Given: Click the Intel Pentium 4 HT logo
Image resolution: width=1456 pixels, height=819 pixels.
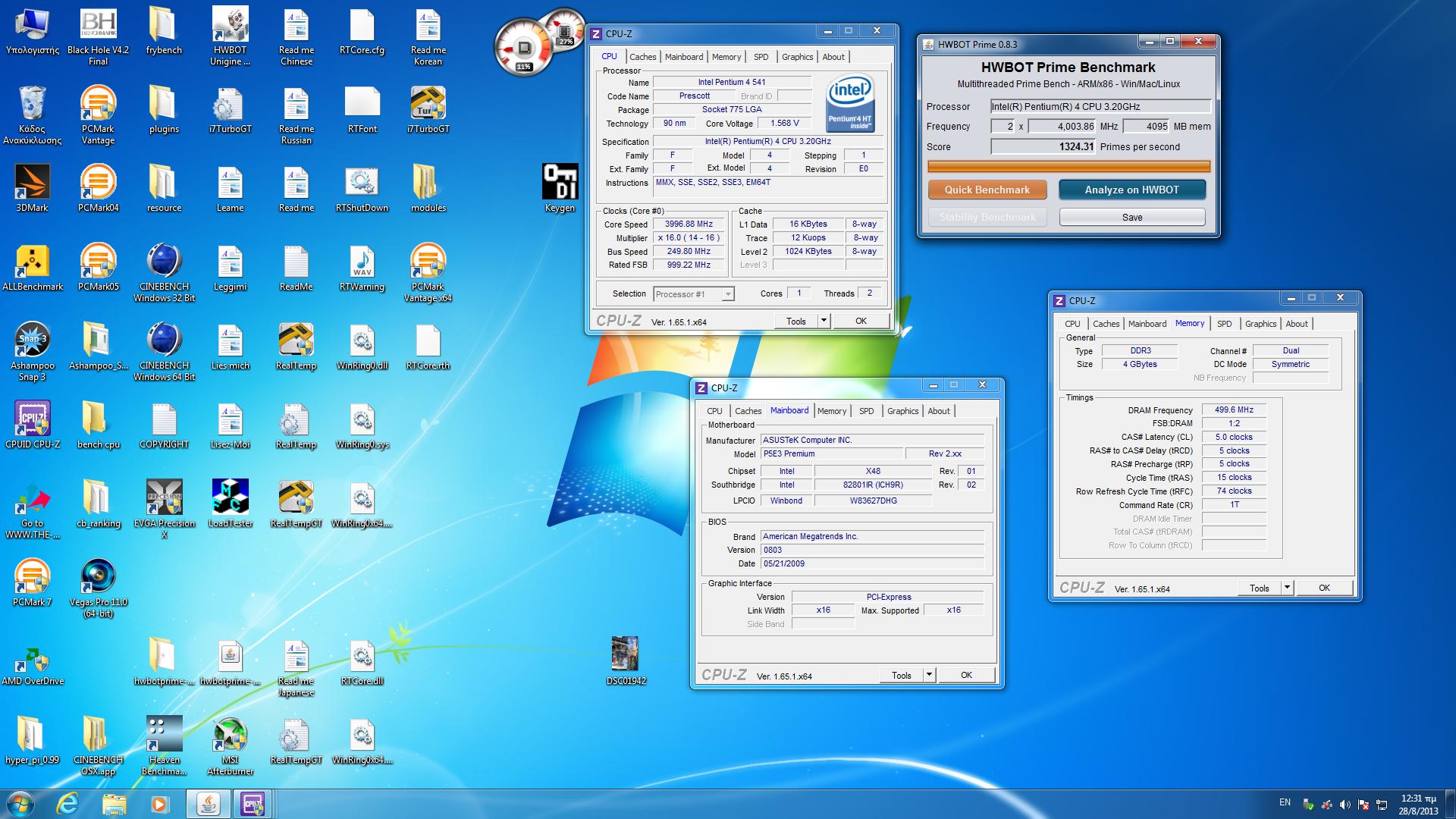Looking at the screenshot, I should 850,103.
